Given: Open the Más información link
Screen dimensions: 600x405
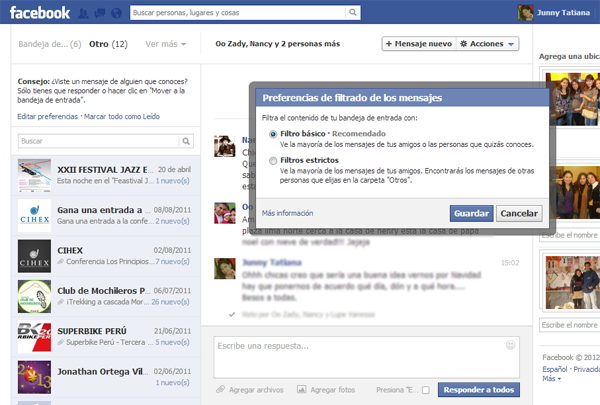Looking at the screenshot, I should tap(287, 213).
